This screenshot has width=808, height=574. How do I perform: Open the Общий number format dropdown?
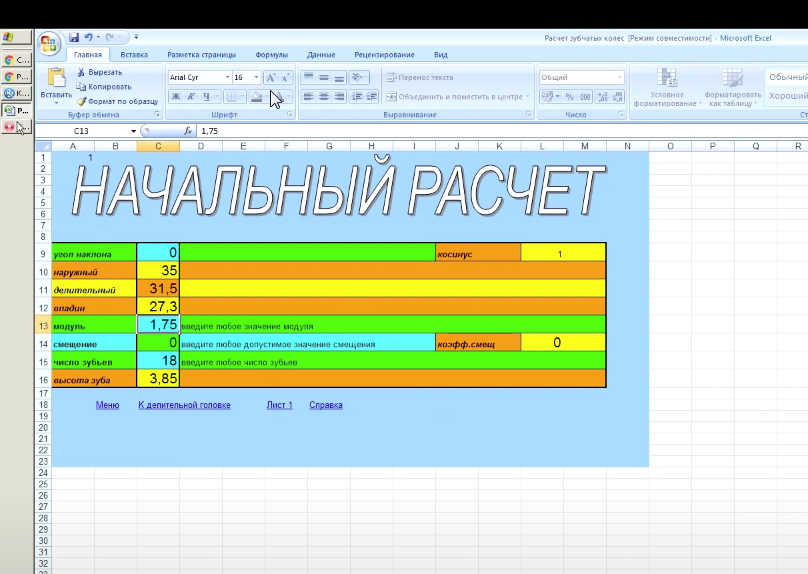619,77
